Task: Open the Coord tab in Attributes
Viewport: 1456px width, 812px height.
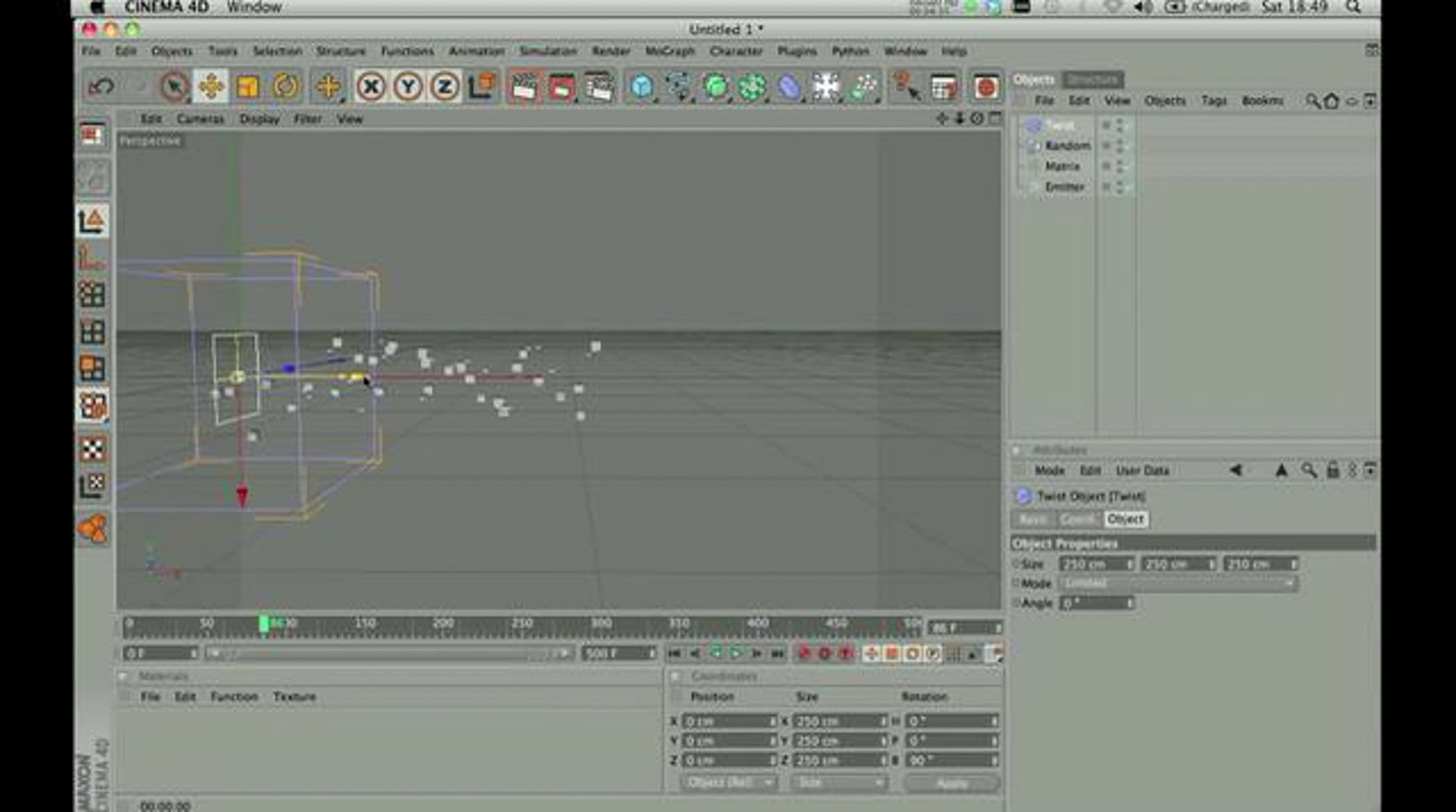Action: point(1078,519)
